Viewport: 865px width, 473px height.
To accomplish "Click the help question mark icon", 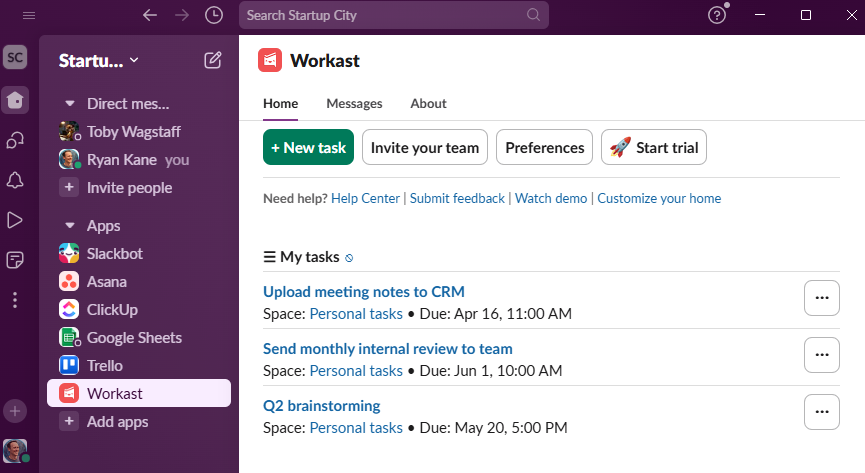I will coord(717,15).
